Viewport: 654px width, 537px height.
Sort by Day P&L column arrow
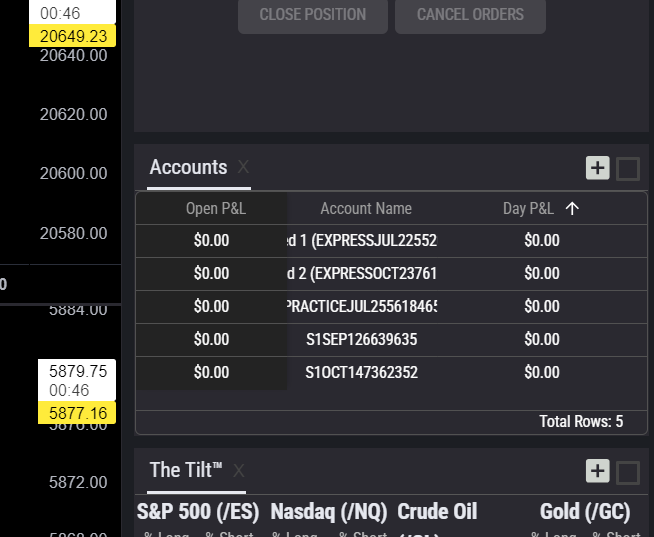click(572, 208)
